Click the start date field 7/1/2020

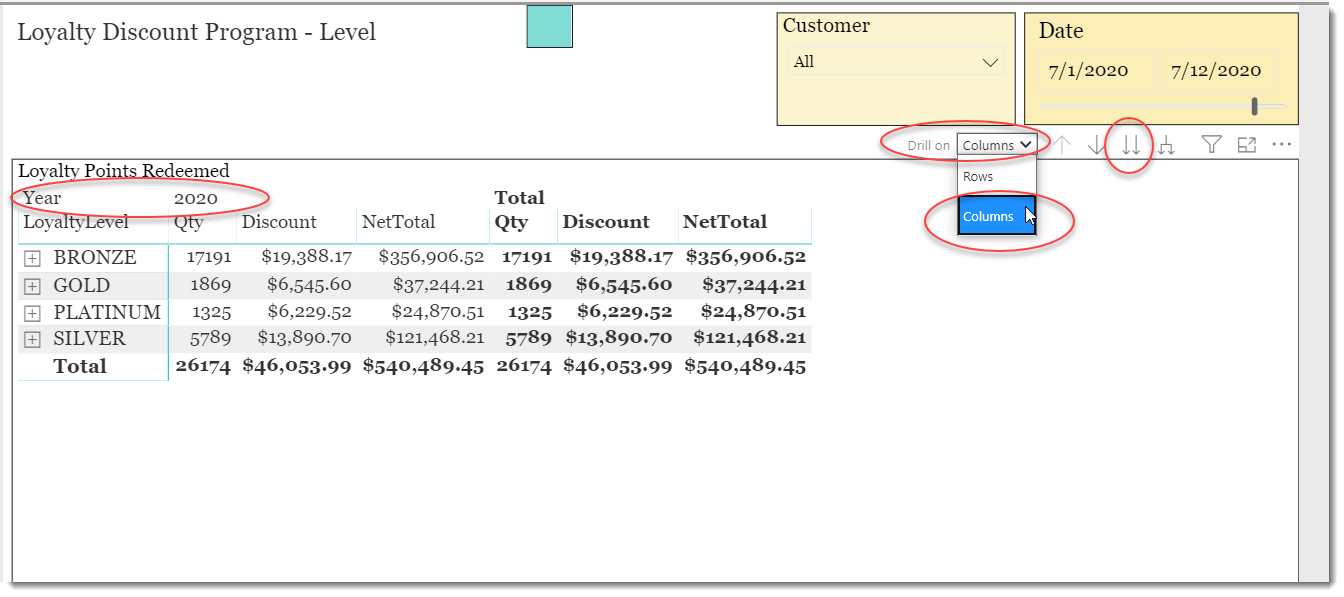click(1096, 71)
